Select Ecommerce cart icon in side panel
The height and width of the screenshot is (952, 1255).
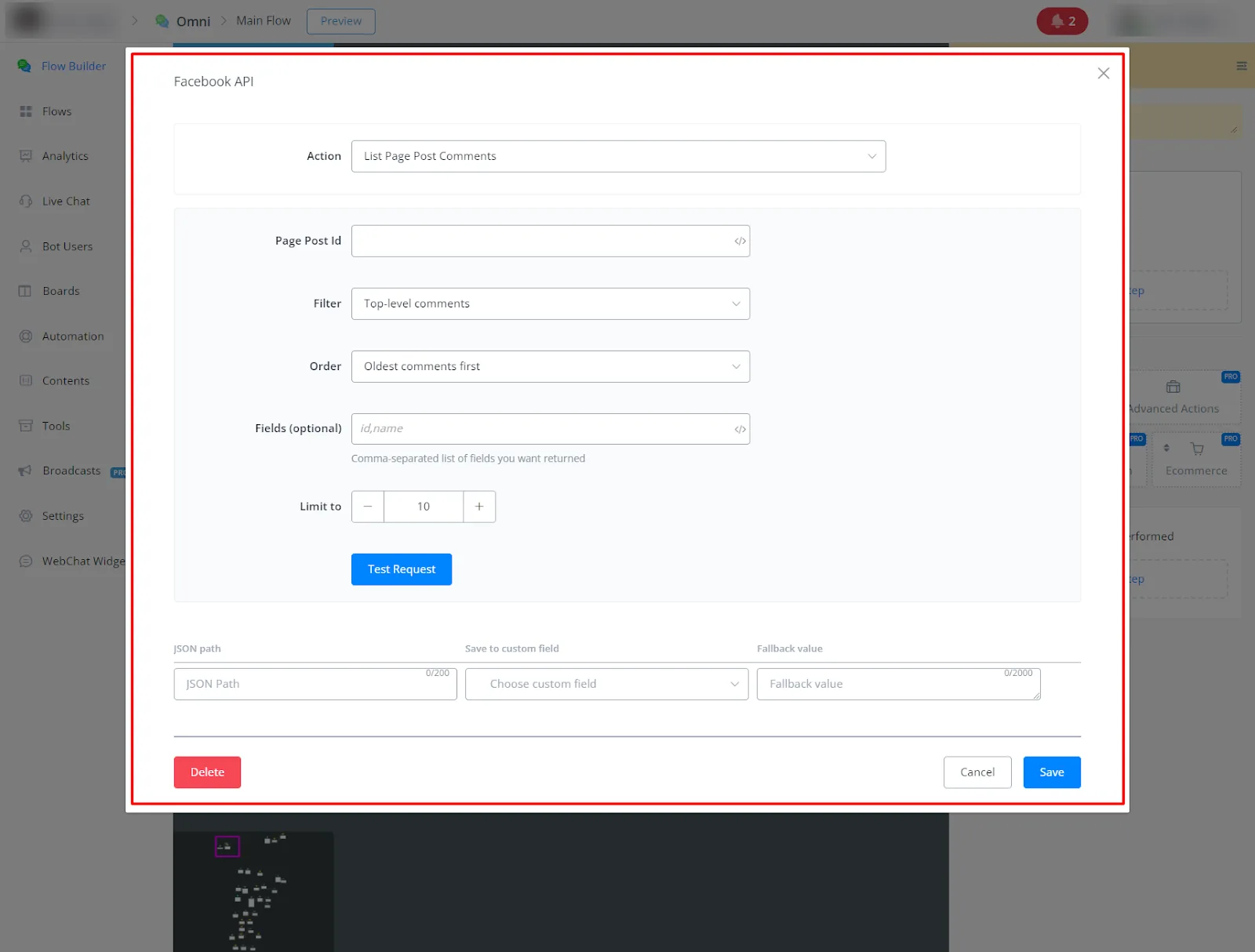(x=1197, y=449)
